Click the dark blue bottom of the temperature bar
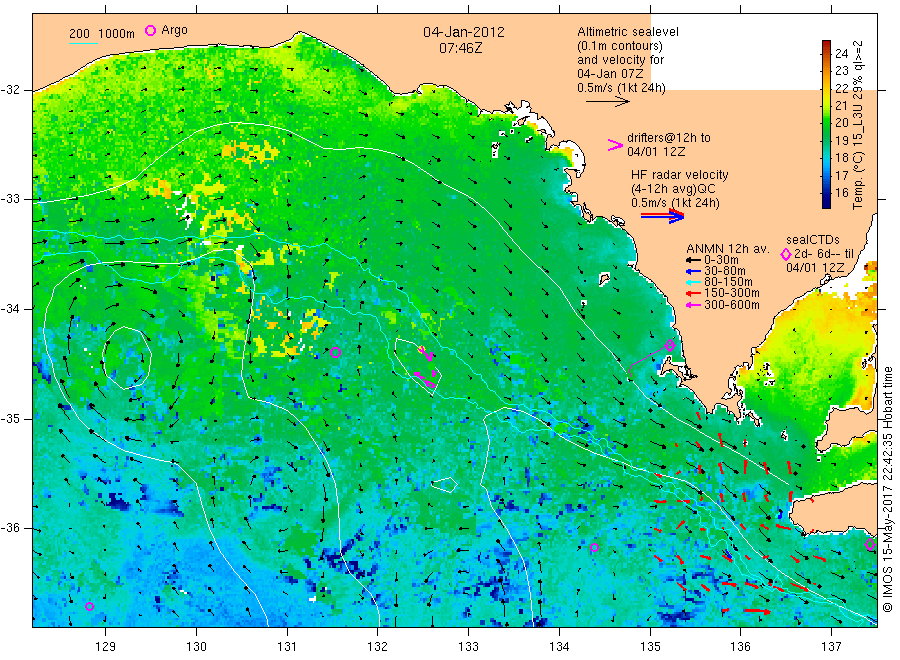 point(826,201)
